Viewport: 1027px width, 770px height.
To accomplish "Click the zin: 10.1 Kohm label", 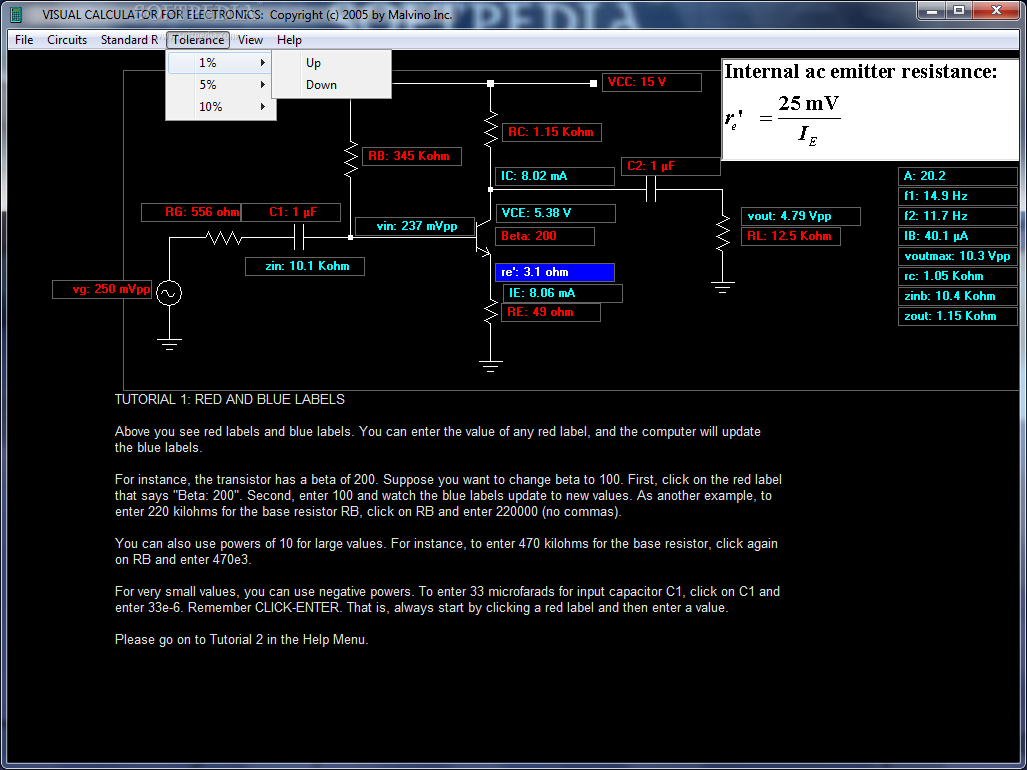I will tap(305, 266).
